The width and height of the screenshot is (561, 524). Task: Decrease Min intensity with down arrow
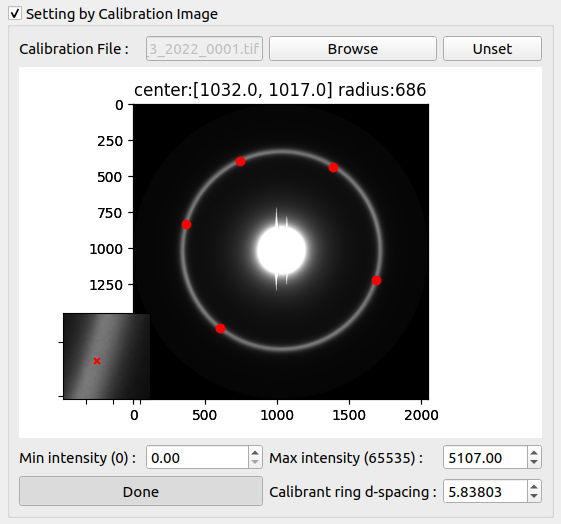pos(255,462)
